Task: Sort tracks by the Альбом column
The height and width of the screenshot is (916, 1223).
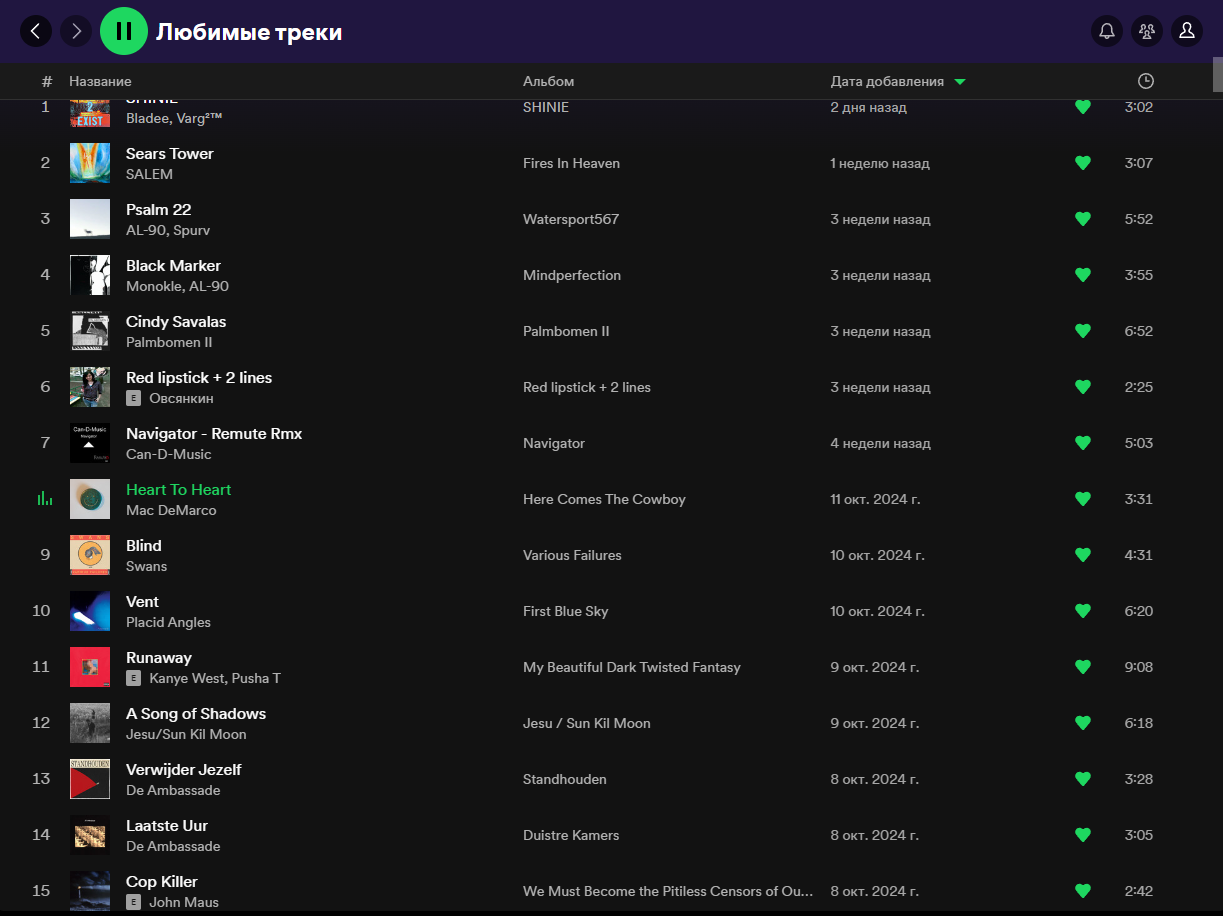Action: 548,81
